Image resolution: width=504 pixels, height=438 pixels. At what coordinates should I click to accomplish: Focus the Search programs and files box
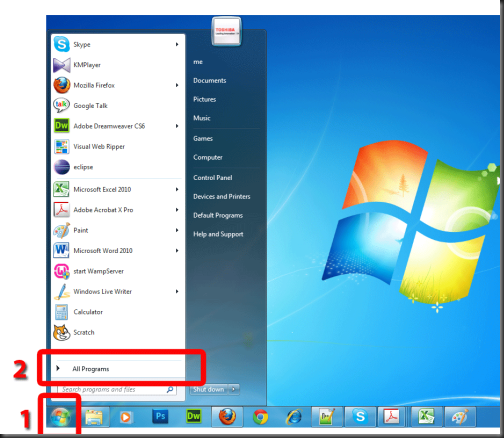click(117, 389)
